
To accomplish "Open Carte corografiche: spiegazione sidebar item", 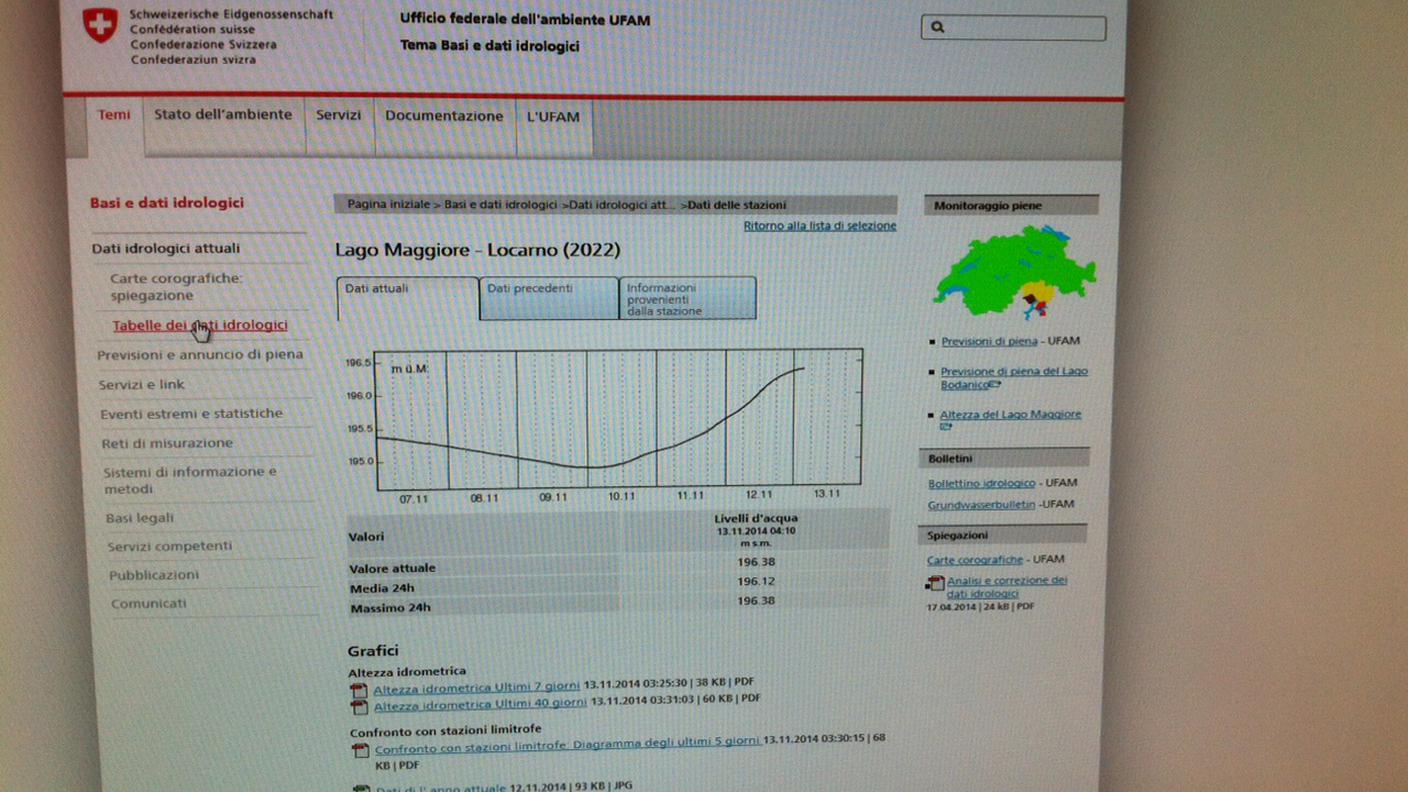I will coord(177,287).
